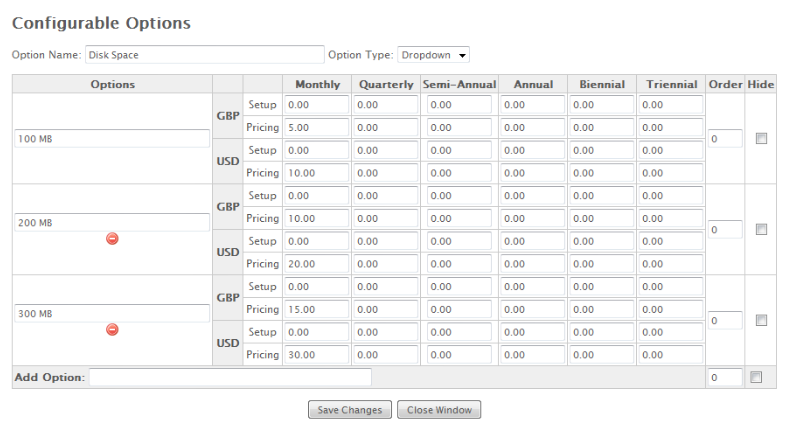Select USD Monthly Pricing field showing 20.00
This screenshot has height=445, width=791.
(x=316, y=264)
